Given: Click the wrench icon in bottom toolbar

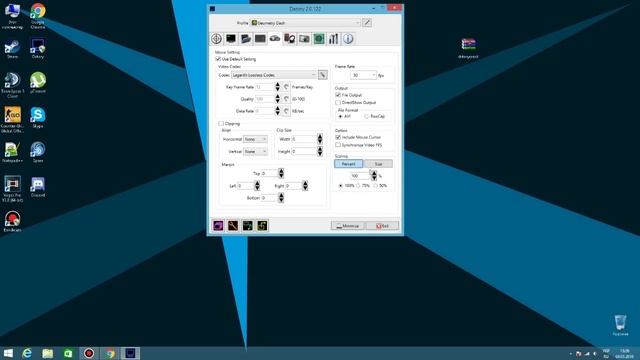Looking at the screenshot, I should (x=233, y=225).
